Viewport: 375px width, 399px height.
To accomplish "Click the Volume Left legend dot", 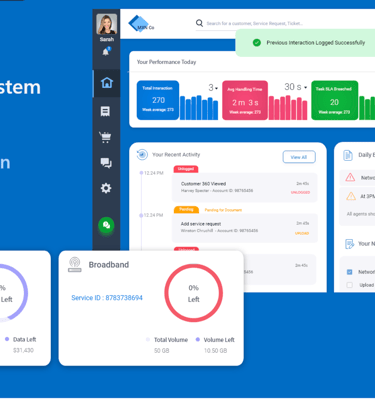I will [198, 339].
